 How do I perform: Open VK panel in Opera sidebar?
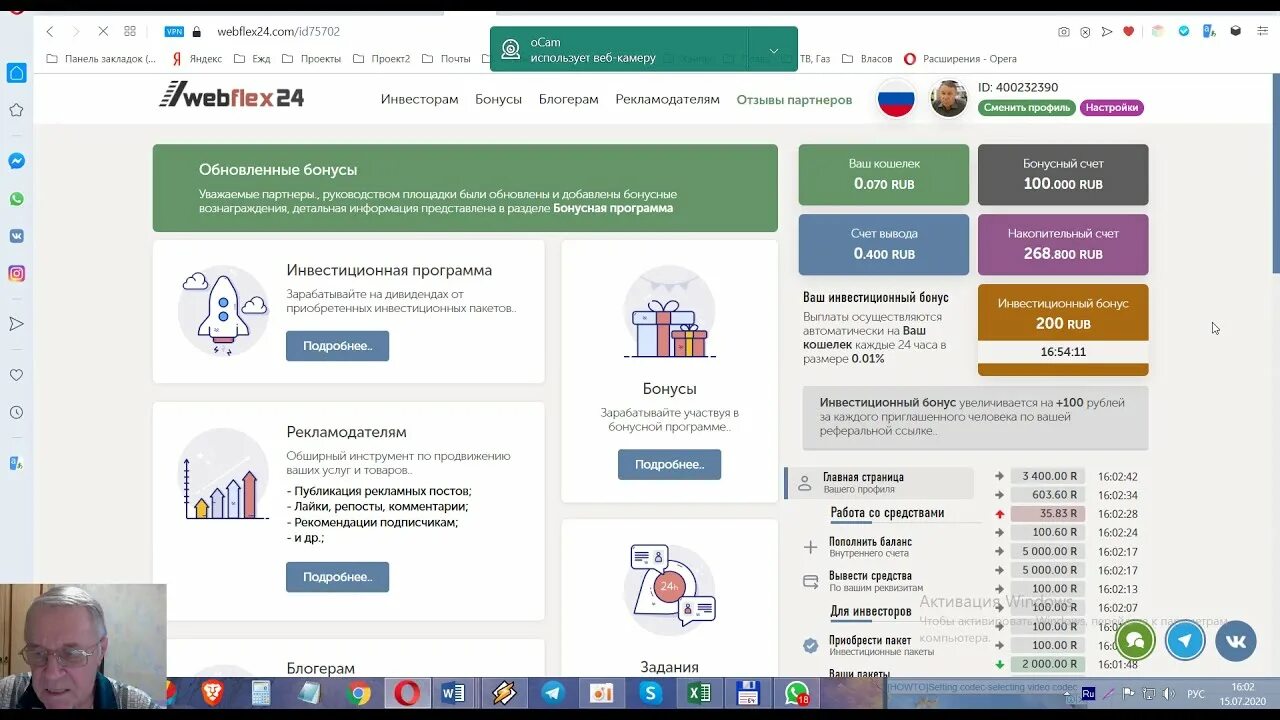[x=16, y=236]
